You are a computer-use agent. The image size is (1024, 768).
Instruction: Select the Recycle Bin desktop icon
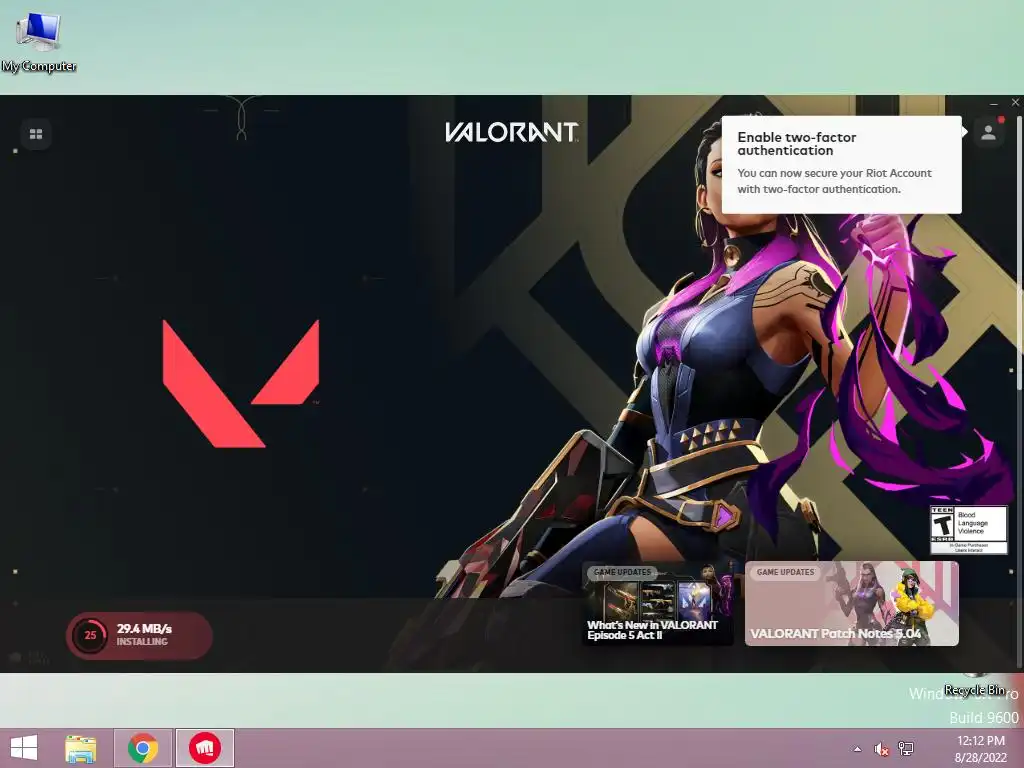[974, 685]
